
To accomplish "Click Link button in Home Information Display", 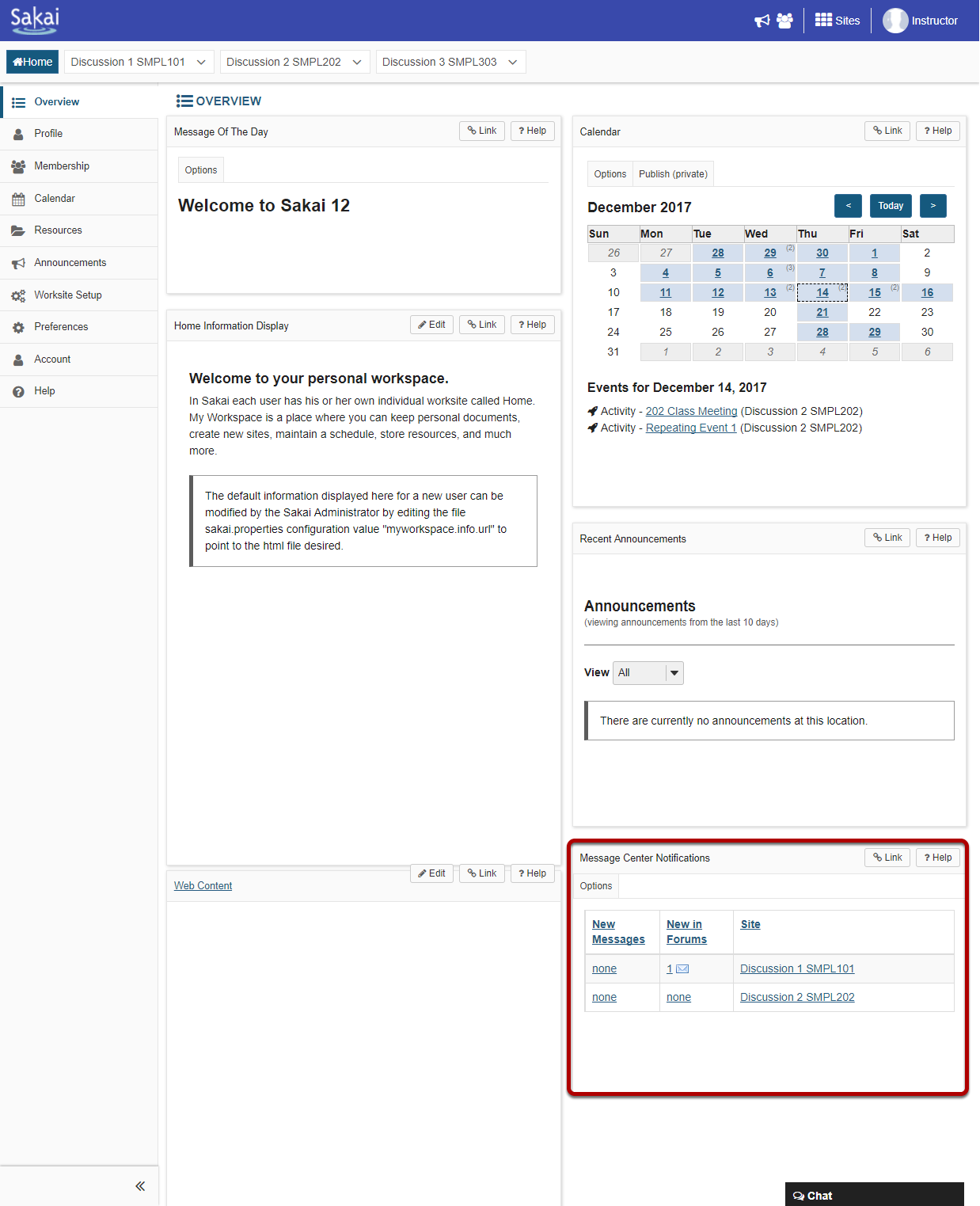I will coord(482,325).
